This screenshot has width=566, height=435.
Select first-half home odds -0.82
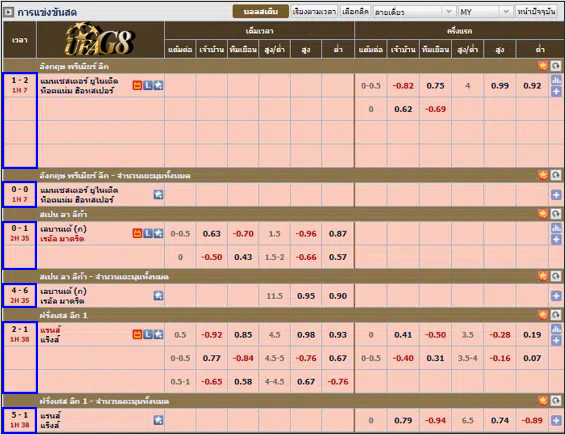(403, 86)
